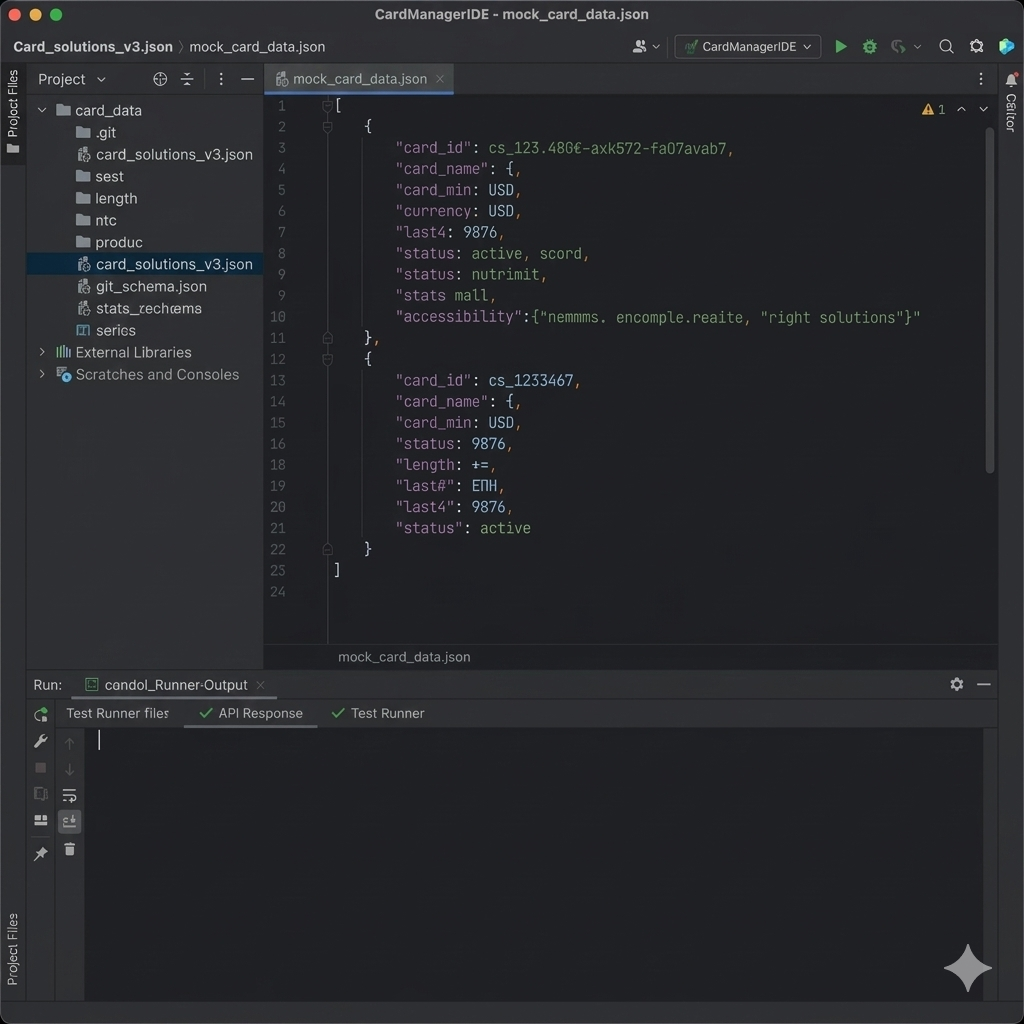Expand the External Libraries node
This screenshot has height=1024, width=1024.
[42, 352]
